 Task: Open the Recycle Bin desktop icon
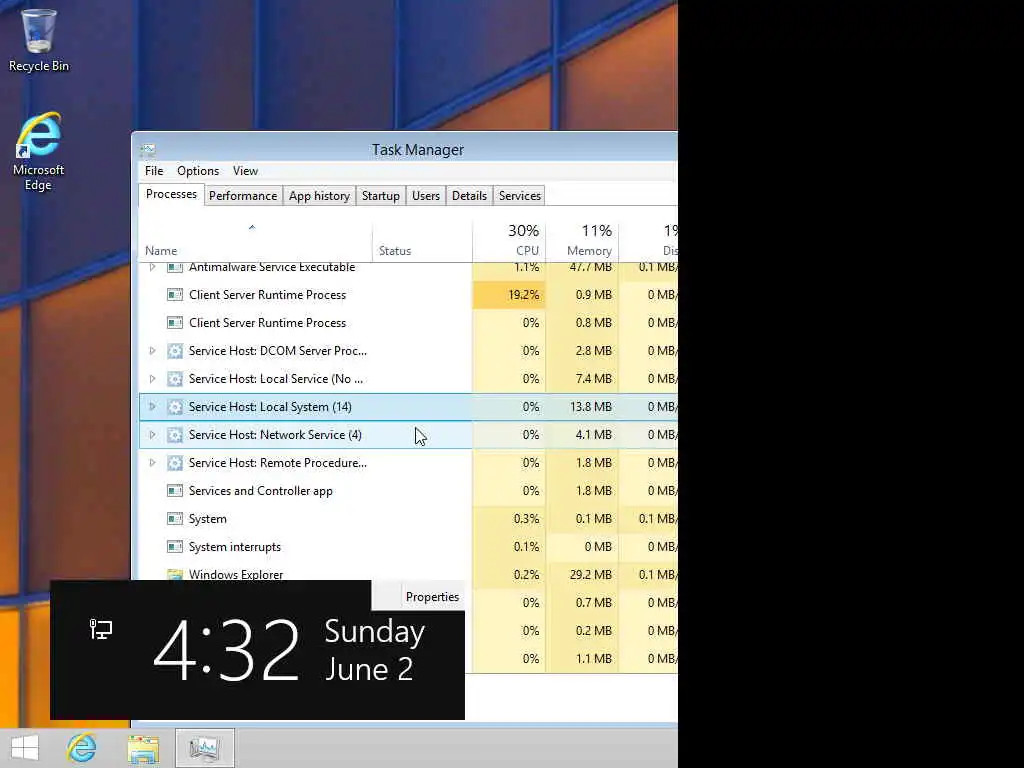point(39,40)
